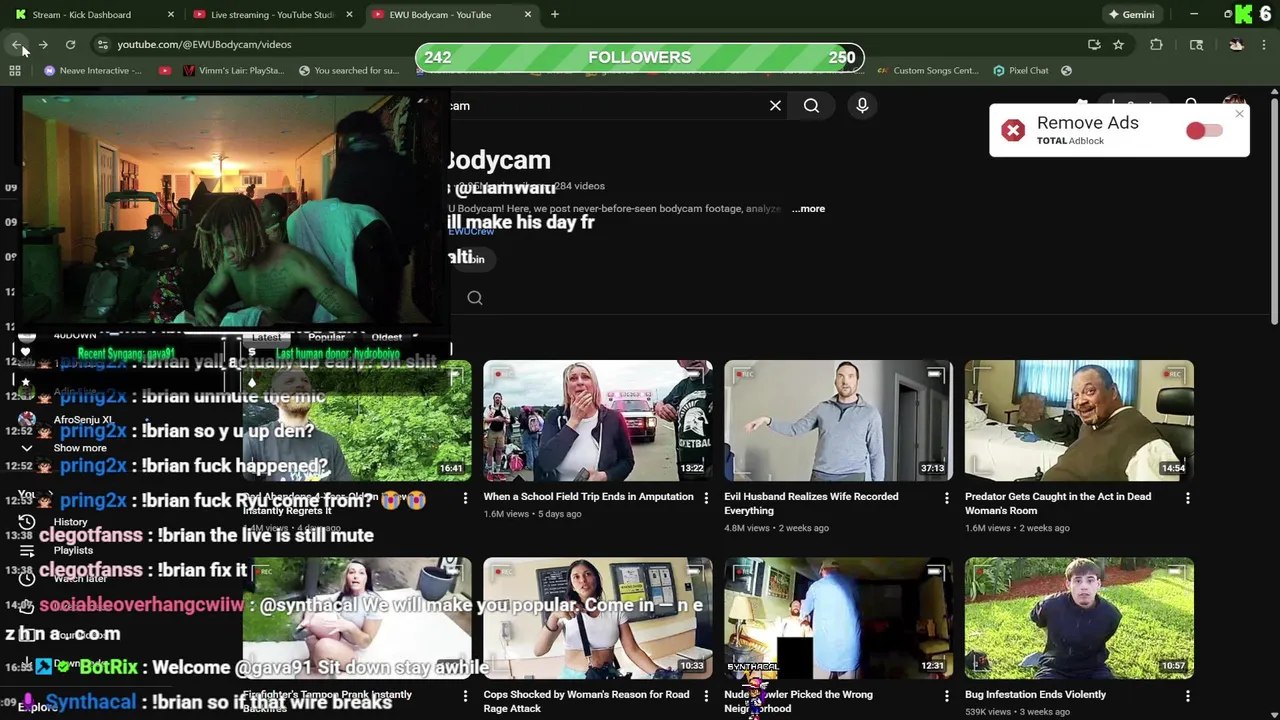The width and height of the screenshot is (1280, 720).
Task: Open Neave Interactive bookmark
Action: tap(93, 70)
